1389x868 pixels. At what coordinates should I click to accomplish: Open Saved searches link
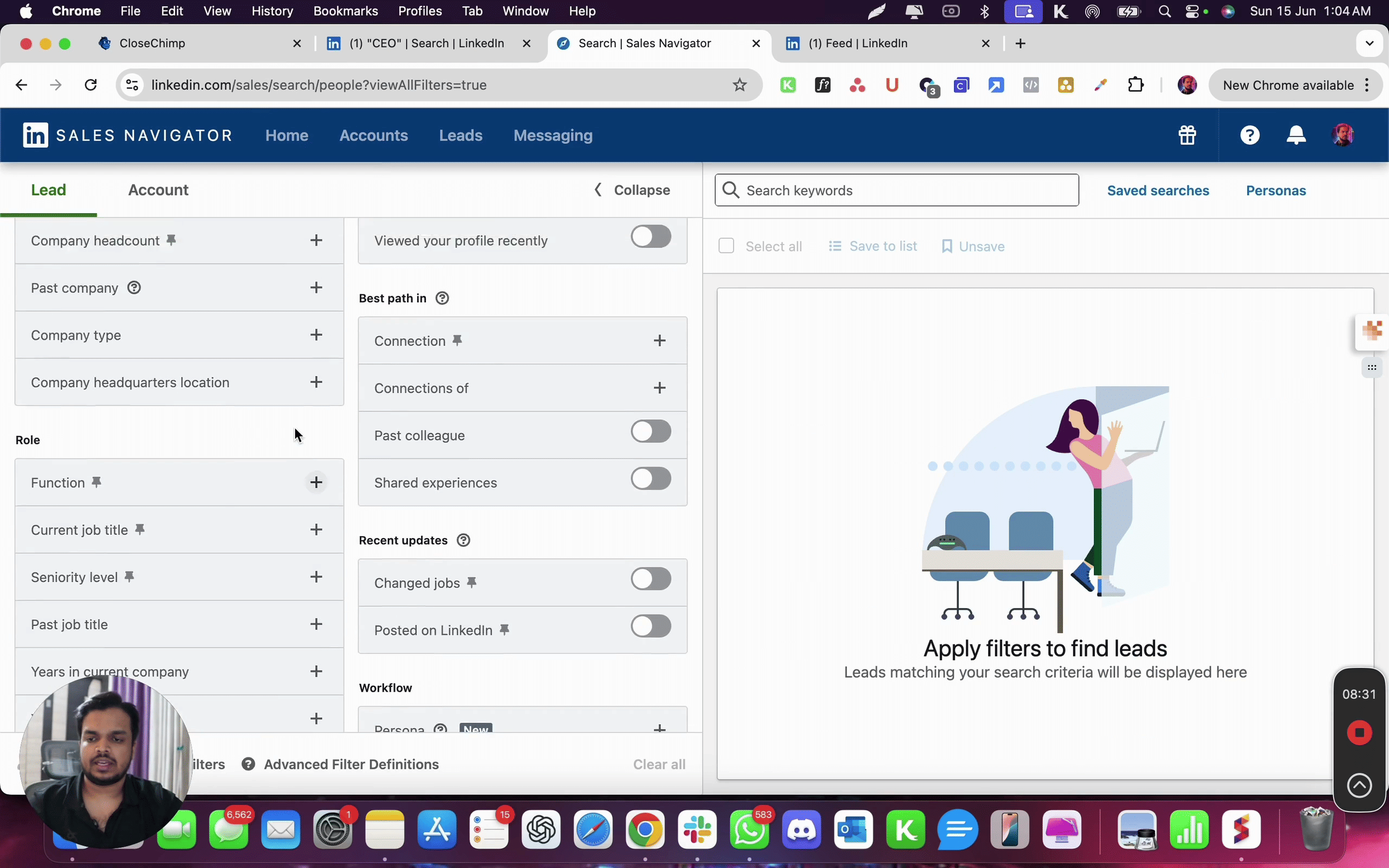click(x=1158, y=190)
